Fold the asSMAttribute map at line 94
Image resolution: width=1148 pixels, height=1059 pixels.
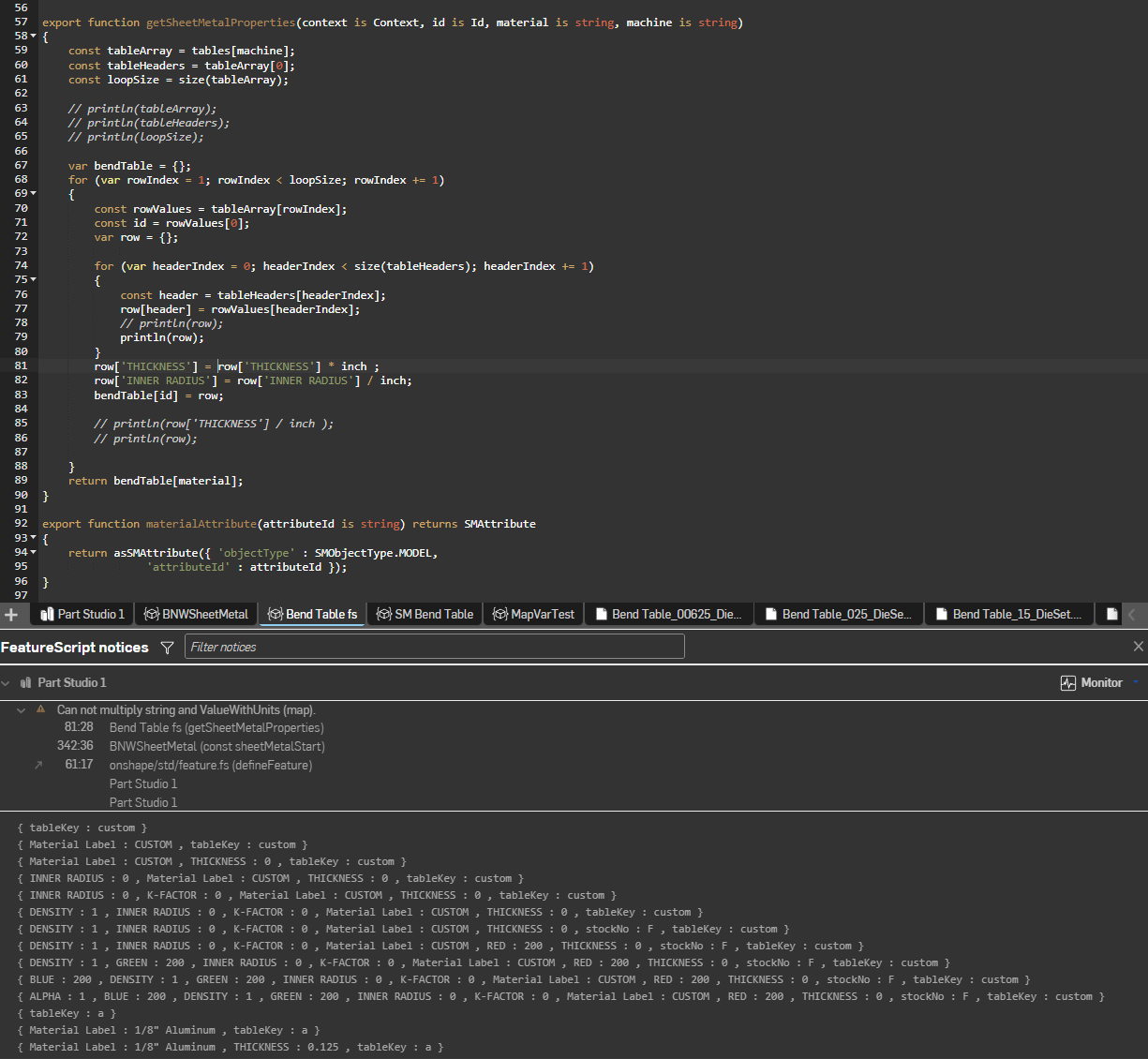34,553
